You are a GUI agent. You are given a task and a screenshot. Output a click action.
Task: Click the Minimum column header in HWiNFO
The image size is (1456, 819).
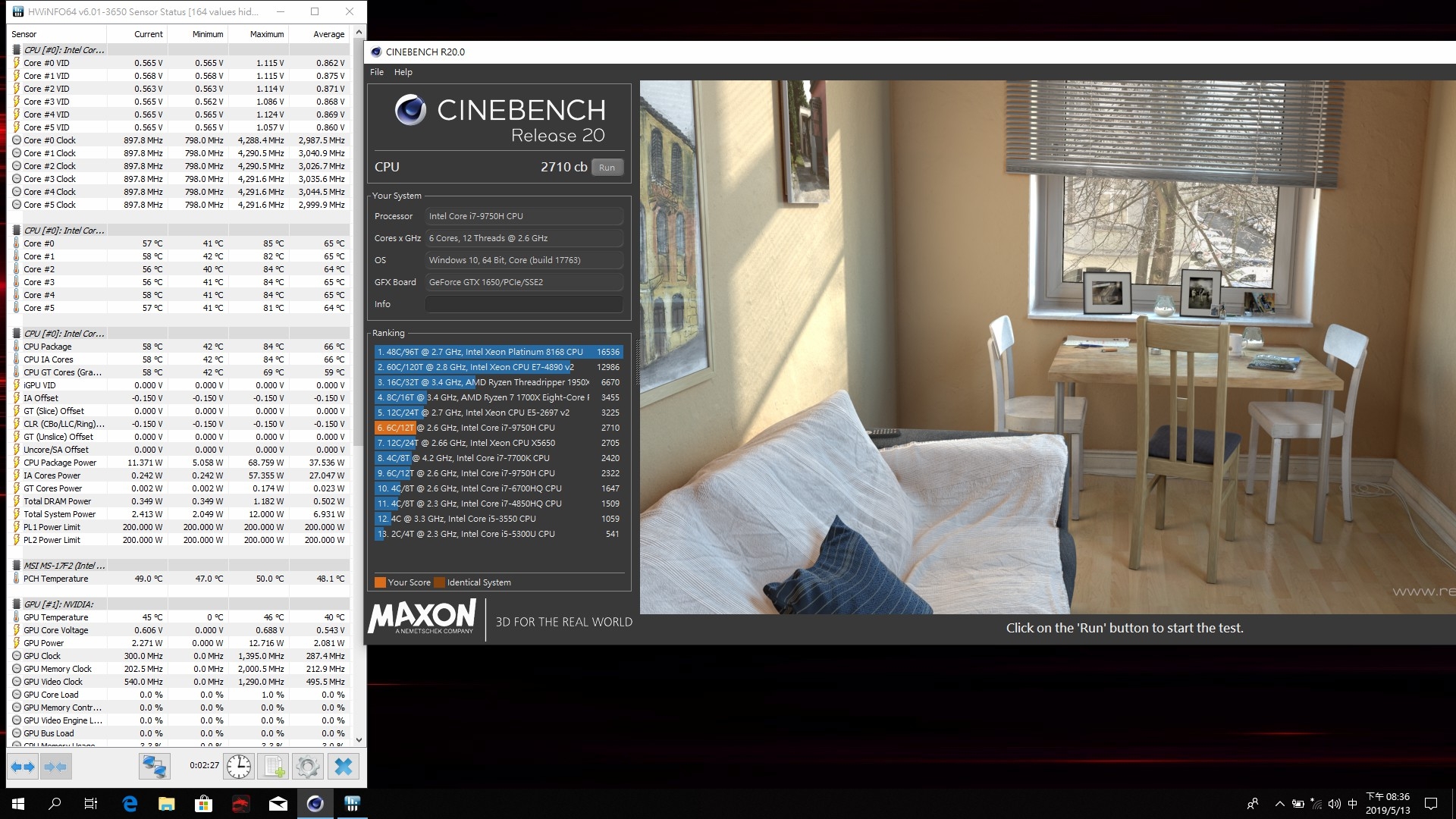click(198, 34)
